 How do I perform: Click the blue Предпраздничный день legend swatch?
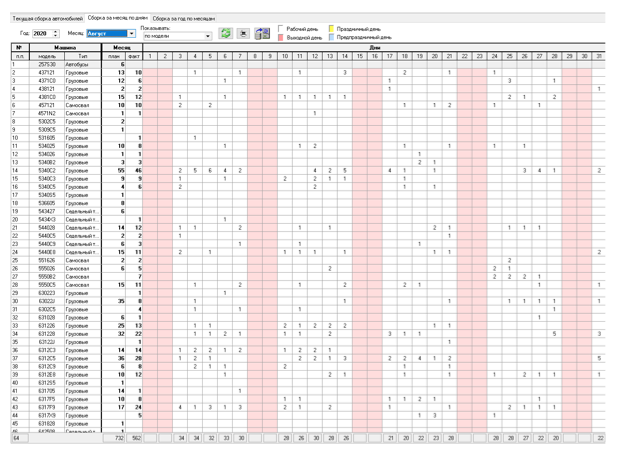[331, 37]
